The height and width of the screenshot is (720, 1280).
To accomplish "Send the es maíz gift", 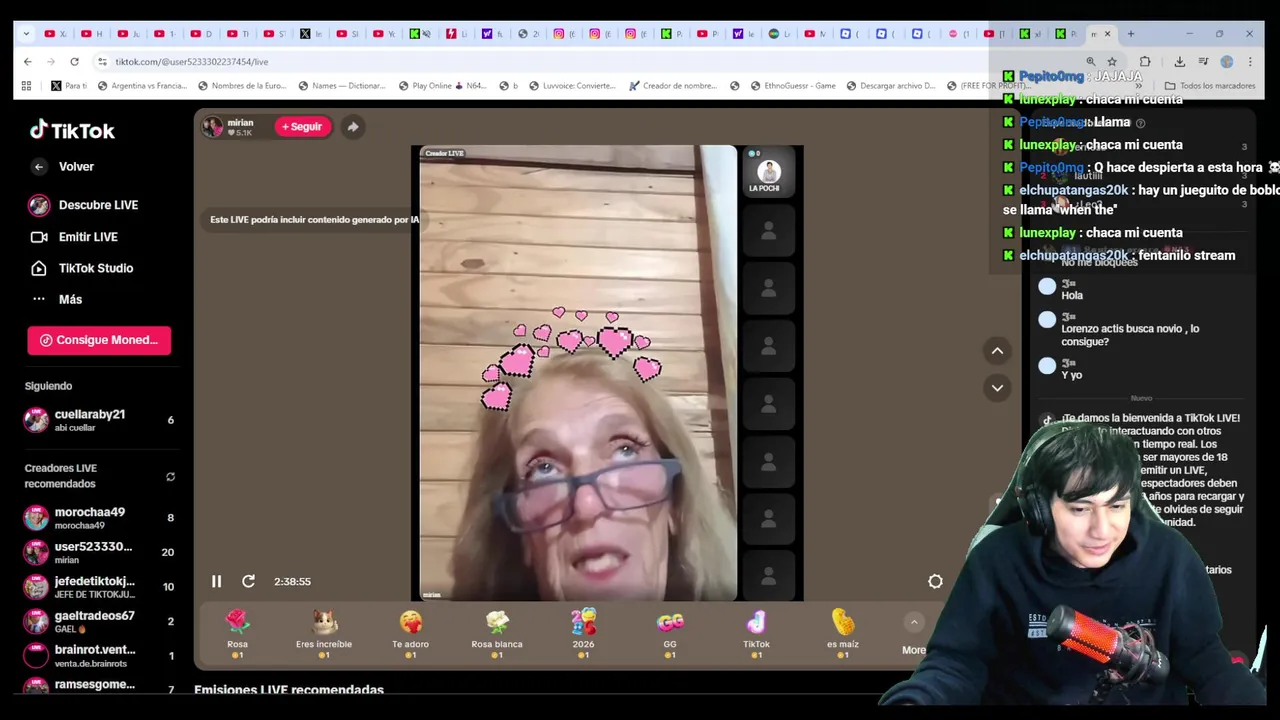I will coord(843,634).
